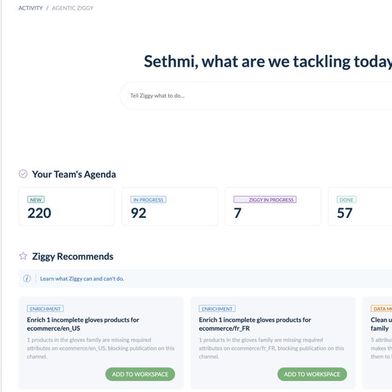
Task: Click the star icon beside Ziggy Recommends
Action: (x=23, y=256)
